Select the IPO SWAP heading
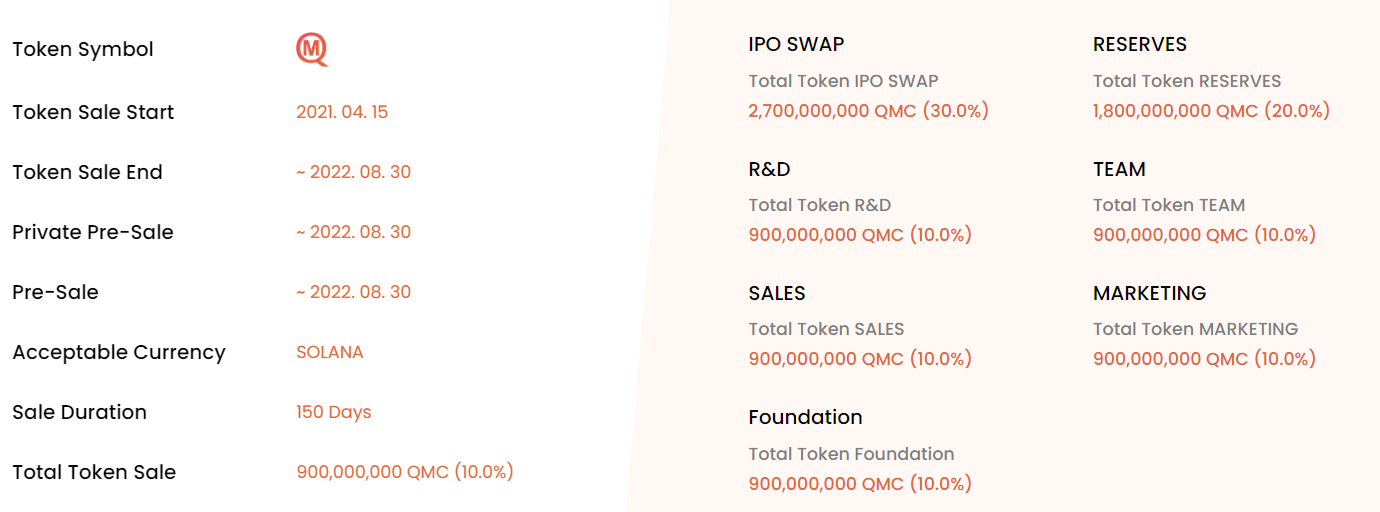 [x=796, y=45]
